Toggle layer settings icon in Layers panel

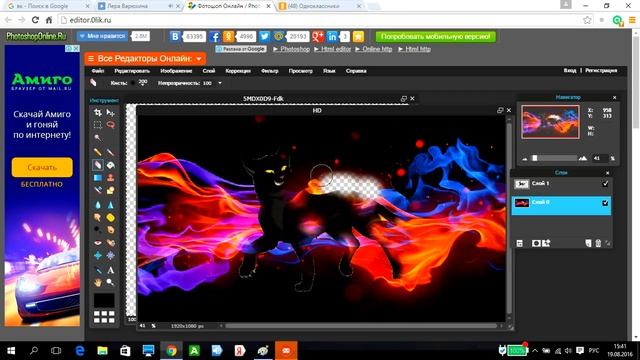520,243
